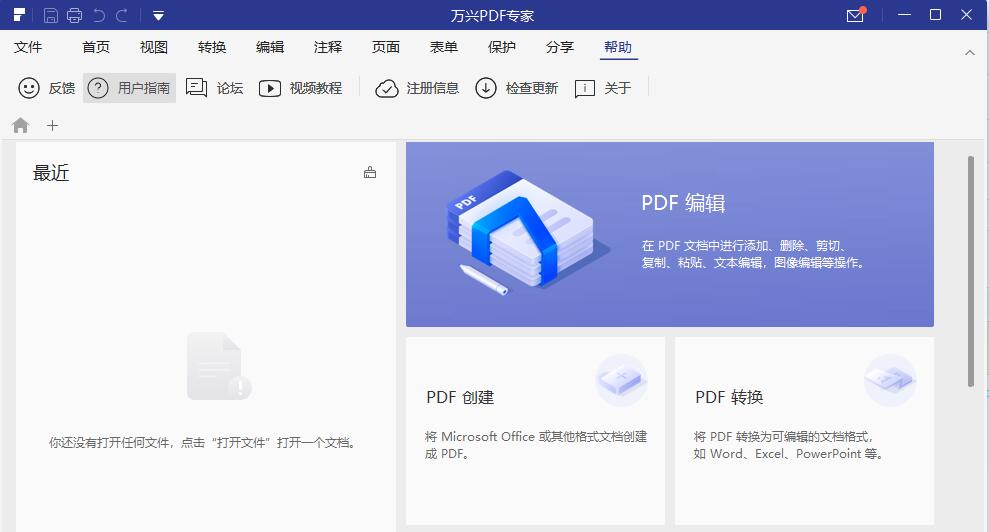Image resolution: width=989 pixels, height=532 pixels.
Task: Open the PDF 编辑 banner
Action: (x=669, y=234)
